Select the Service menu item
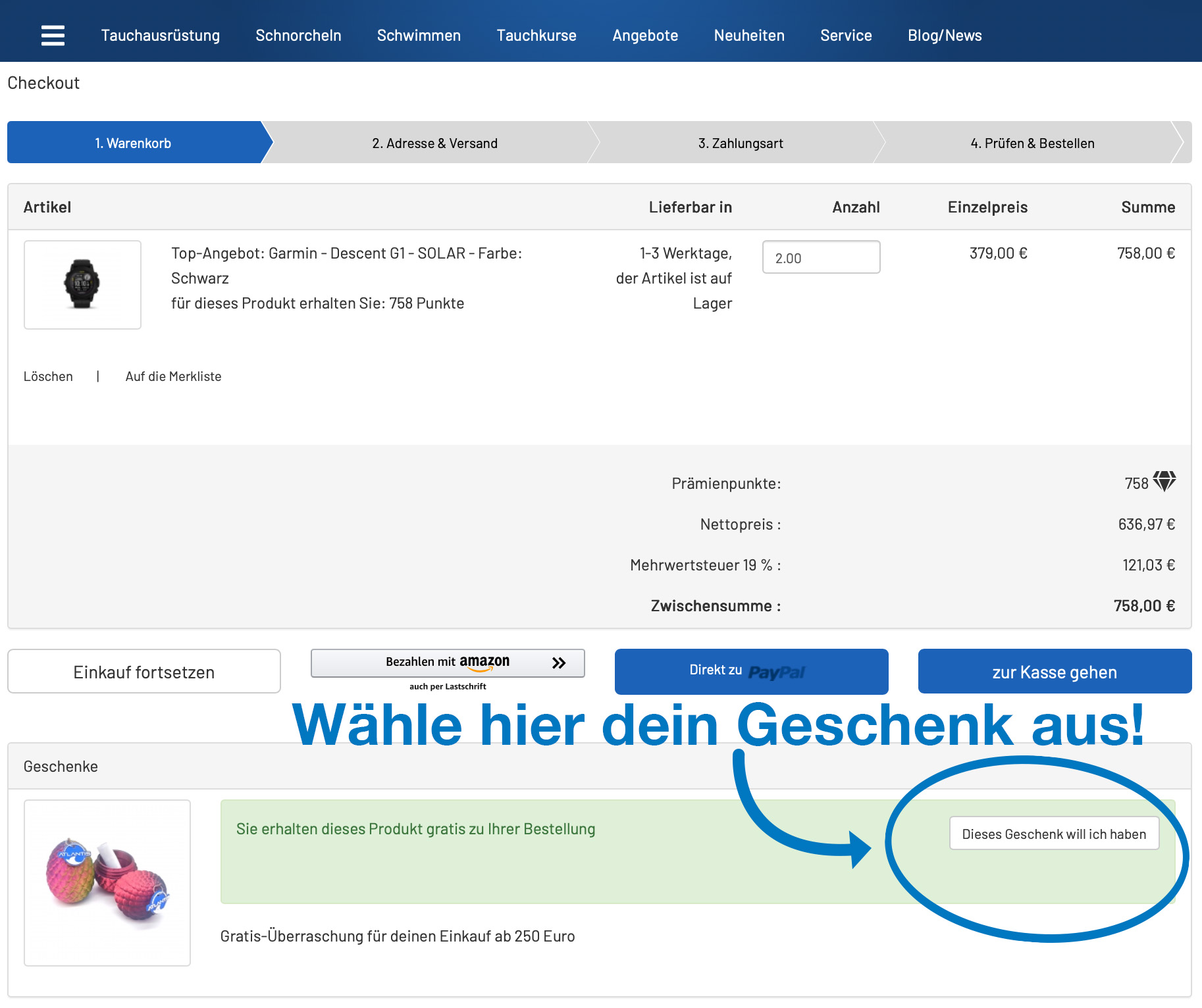The height and width of the screenshot is (1008, 1202). point(845,36)
